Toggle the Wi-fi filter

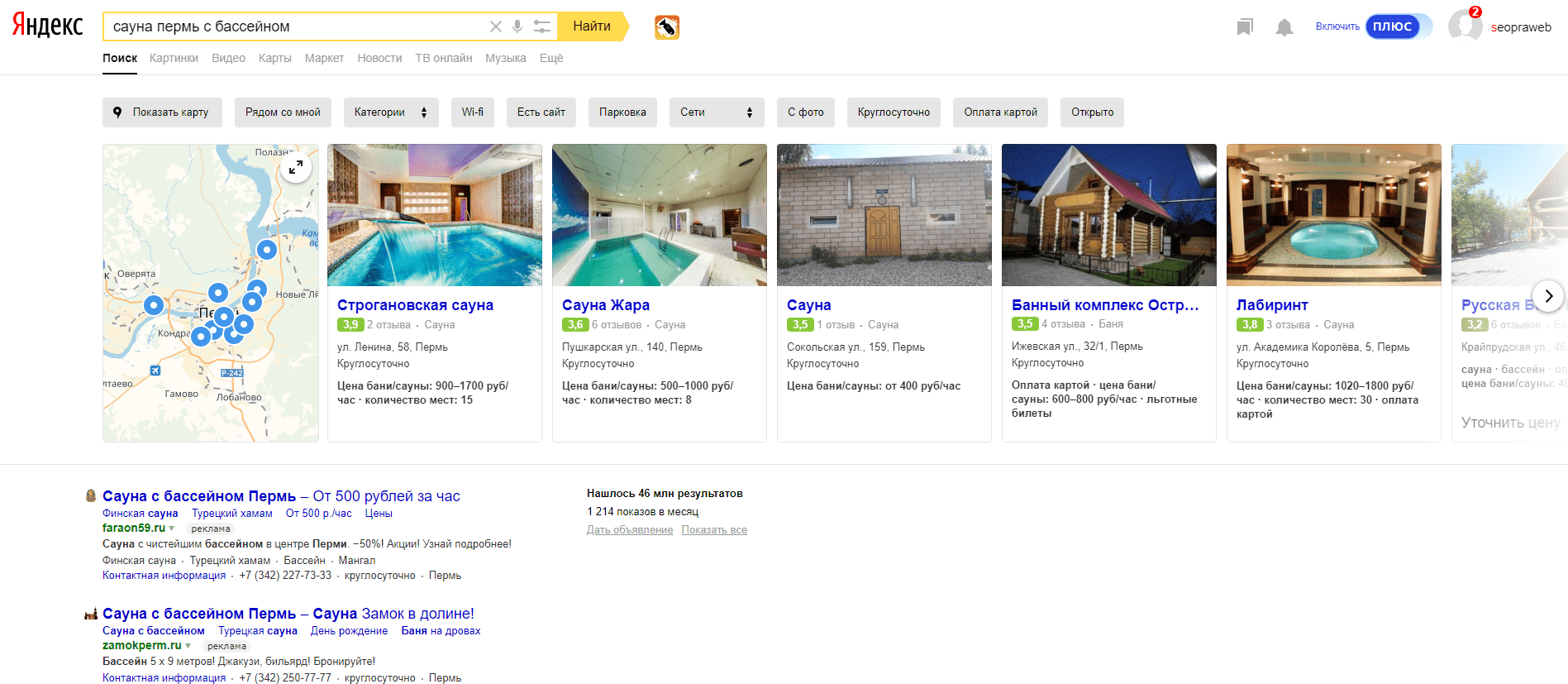(473, 112)
